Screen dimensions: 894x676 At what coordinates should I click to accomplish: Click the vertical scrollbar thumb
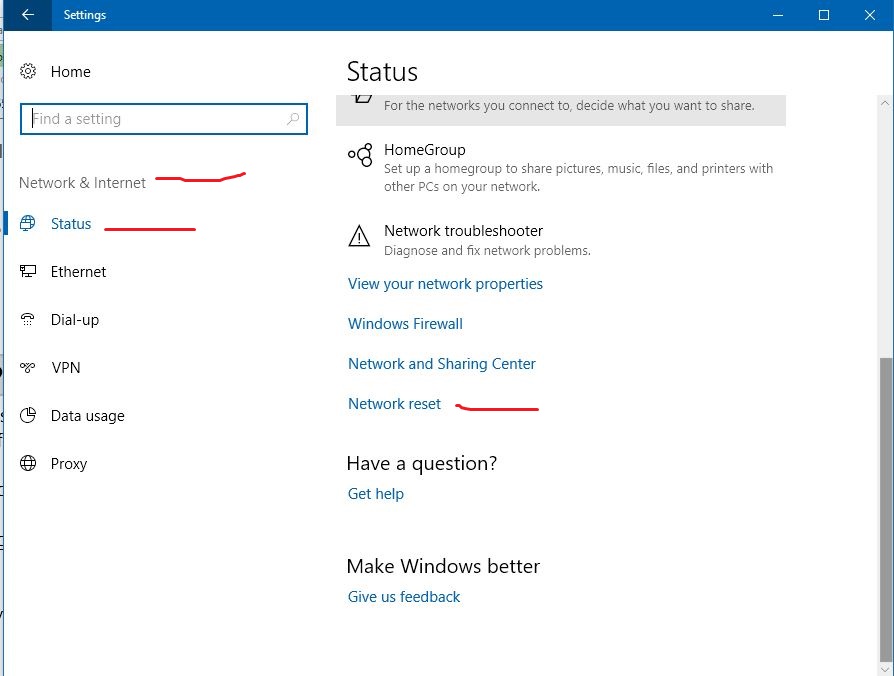[885, 510]
